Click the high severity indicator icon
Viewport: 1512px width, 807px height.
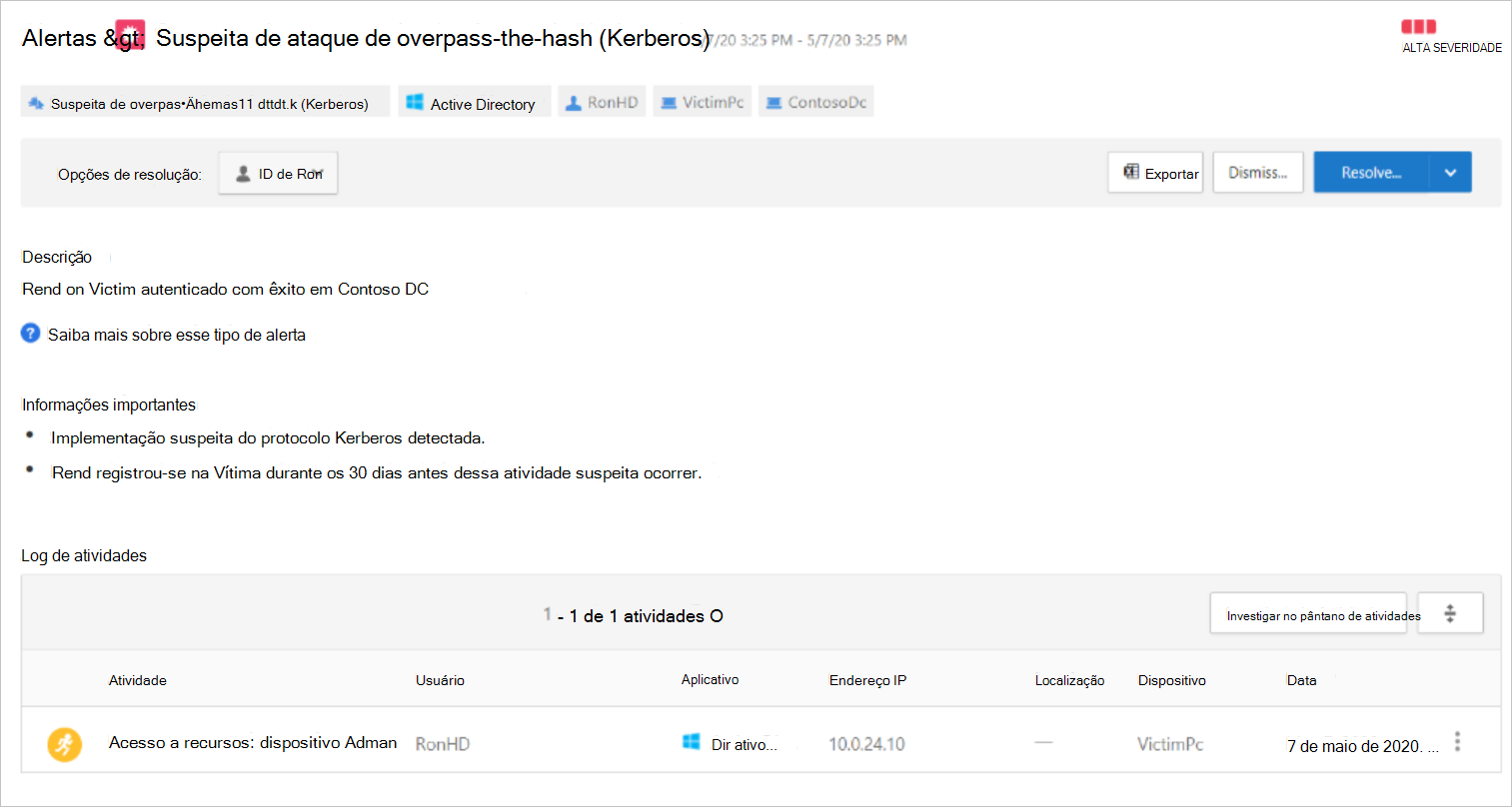point(1418,27)
